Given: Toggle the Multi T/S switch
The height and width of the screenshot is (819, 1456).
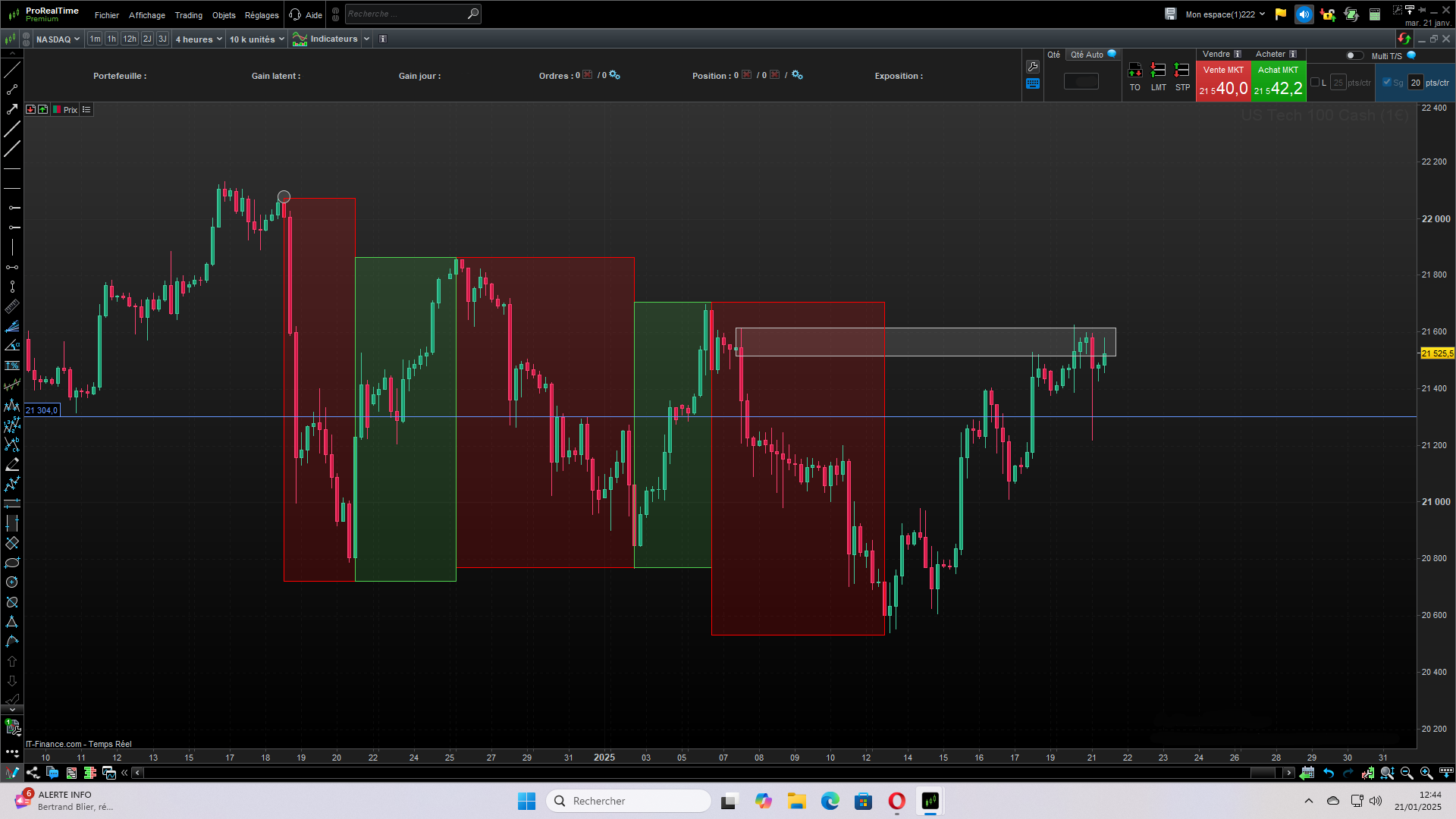Looking at the screenshot, I should click(1354, 55).
